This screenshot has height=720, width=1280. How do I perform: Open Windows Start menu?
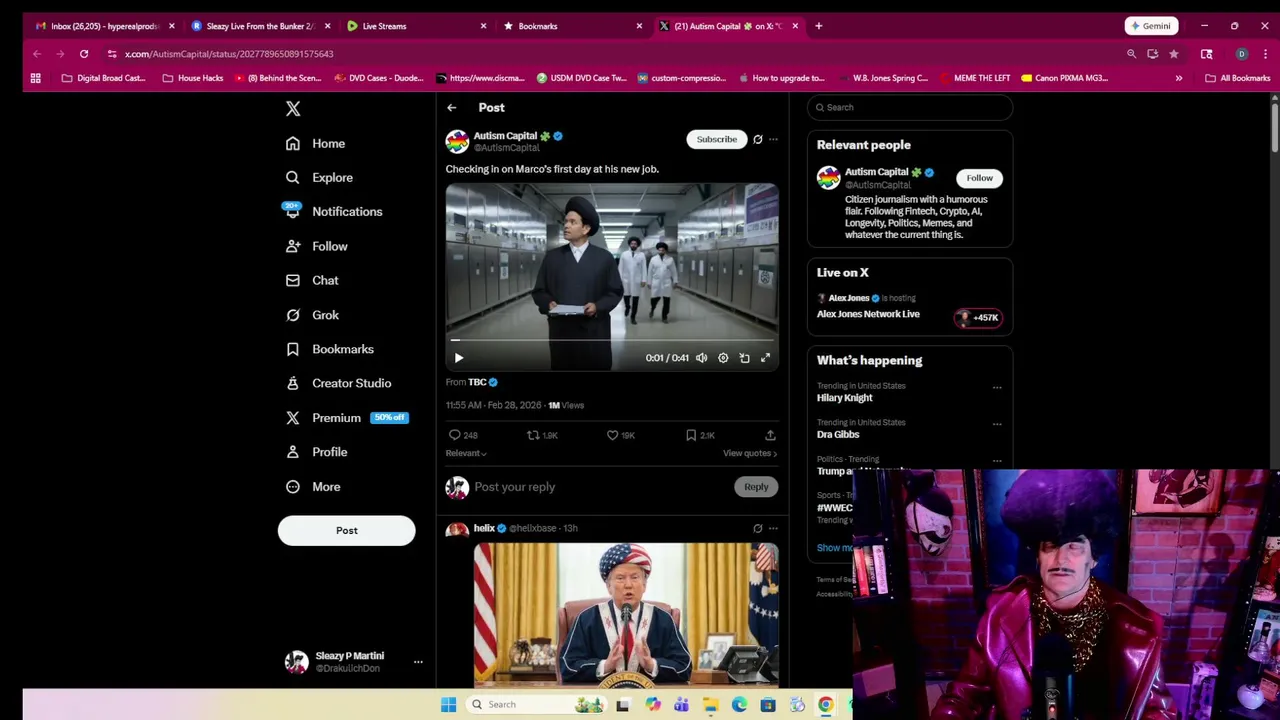click(449, 705)
